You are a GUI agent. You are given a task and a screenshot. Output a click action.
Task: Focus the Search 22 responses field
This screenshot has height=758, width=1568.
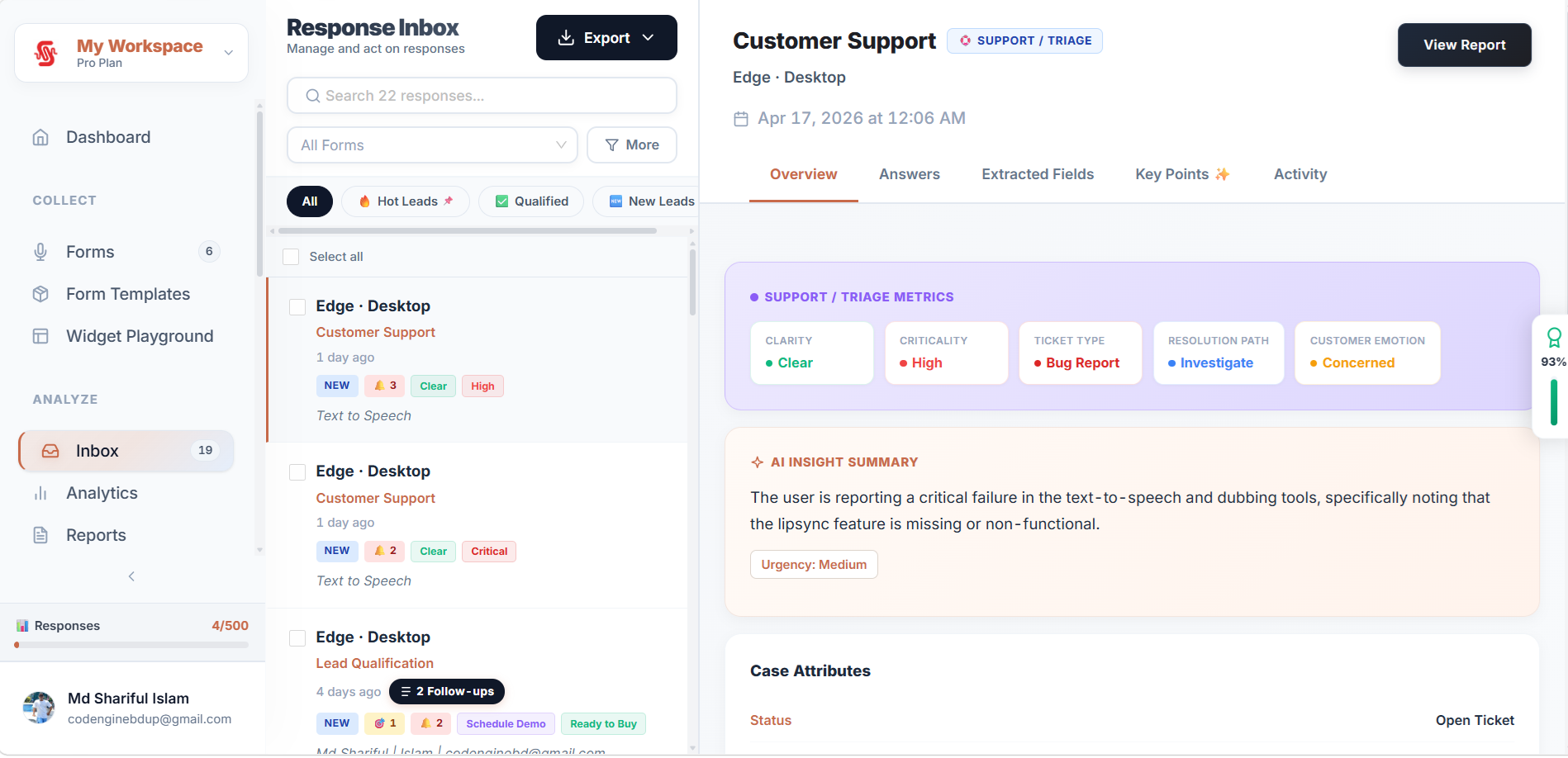482,96
